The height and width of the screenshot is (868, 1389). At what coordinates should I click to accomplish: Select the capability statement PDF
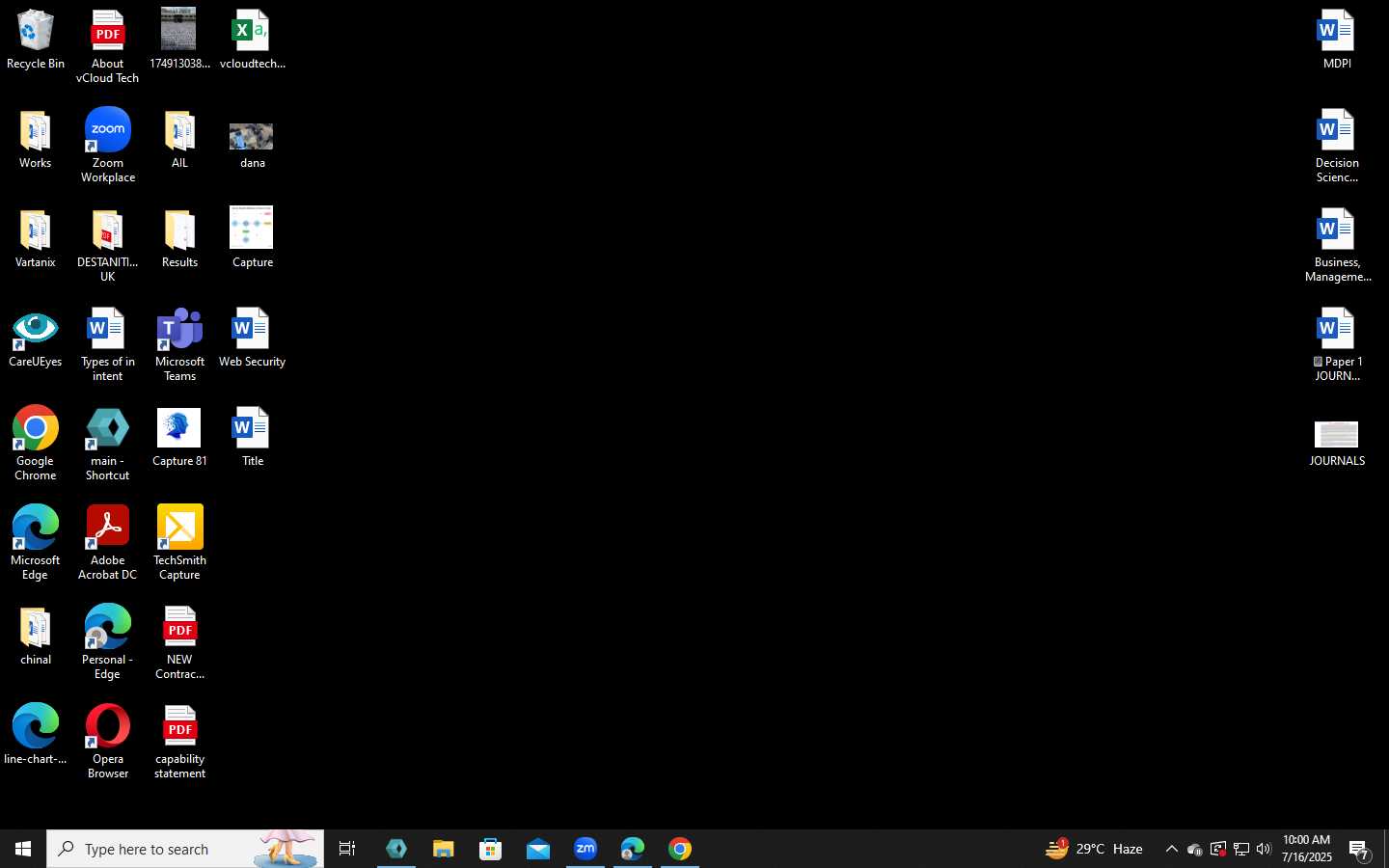pos(179,743)
